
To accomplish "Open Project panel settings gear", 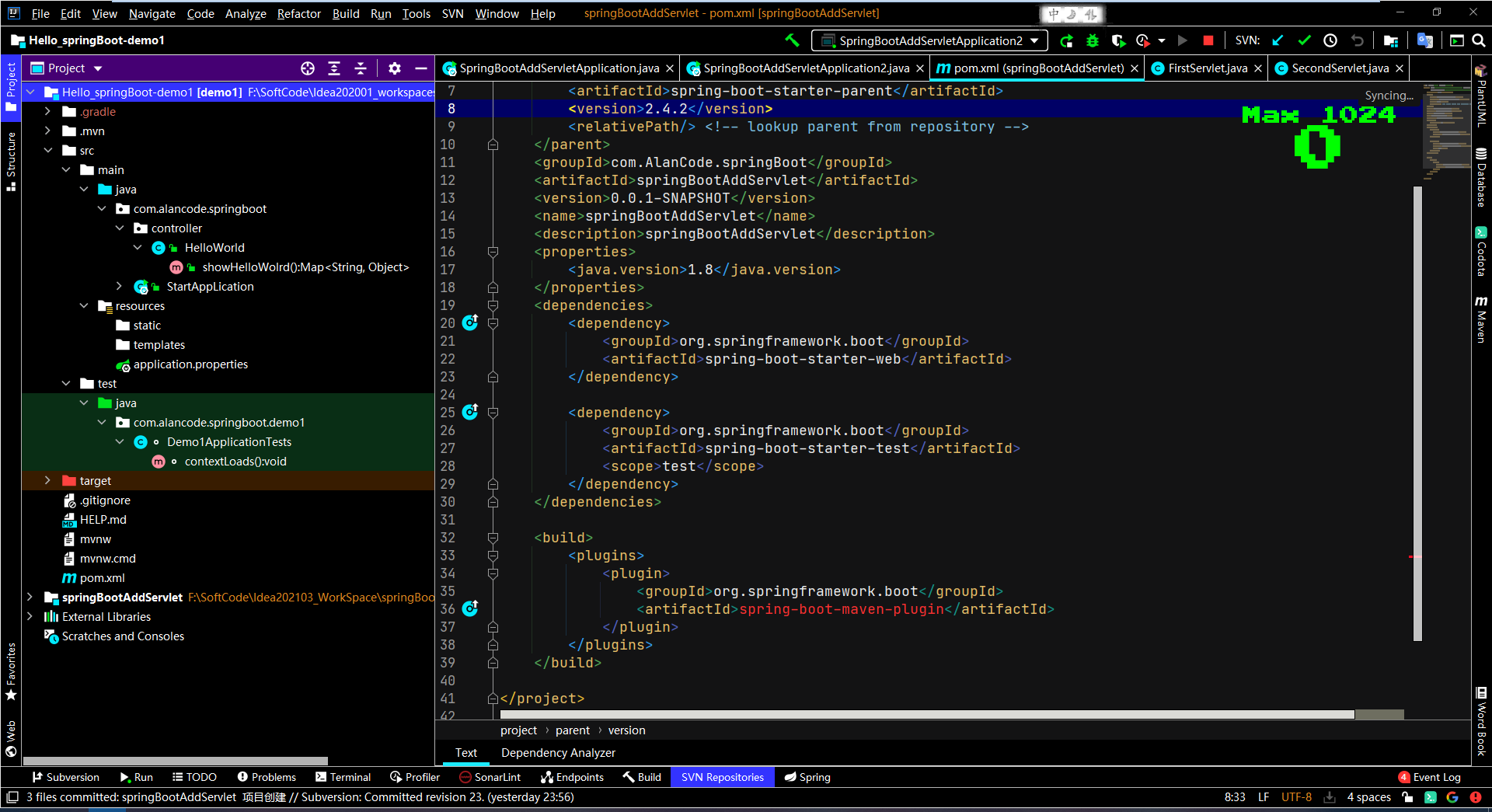I will pyautogui.click(x=395, y=68).
